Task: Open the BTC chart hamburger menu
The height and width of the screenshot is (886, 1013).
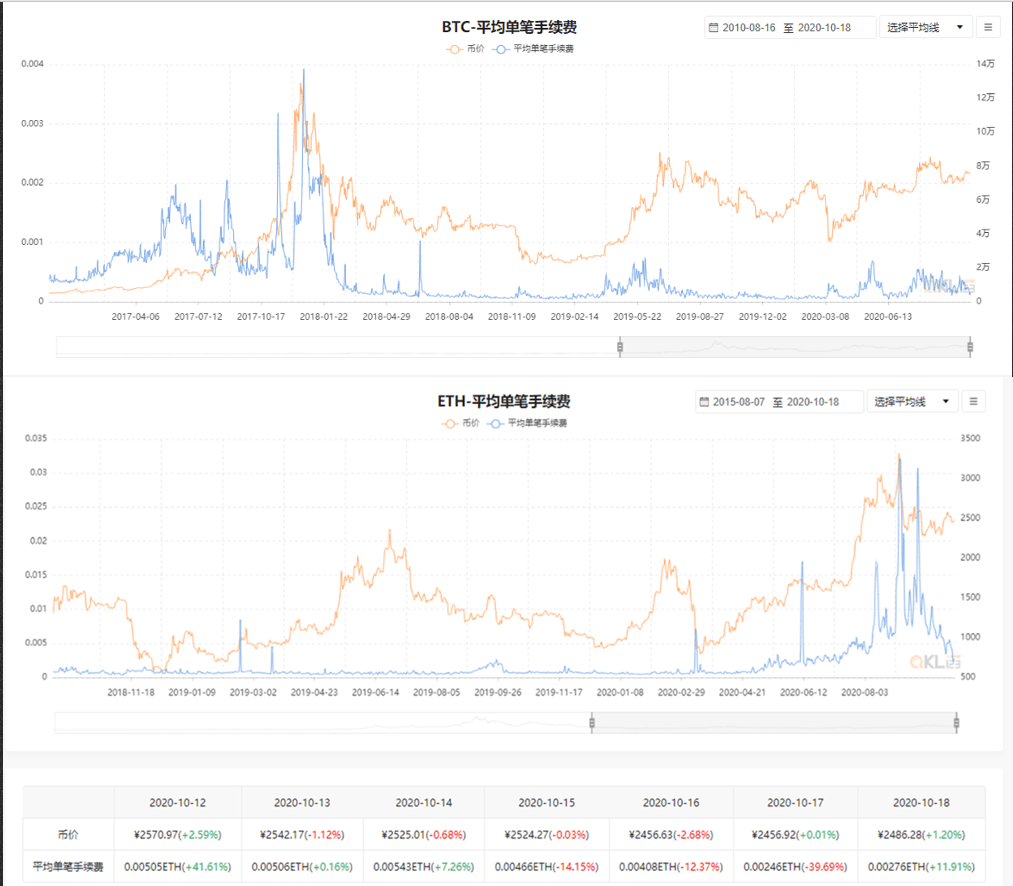Action: pyautogui.click(x=988, y=28)
